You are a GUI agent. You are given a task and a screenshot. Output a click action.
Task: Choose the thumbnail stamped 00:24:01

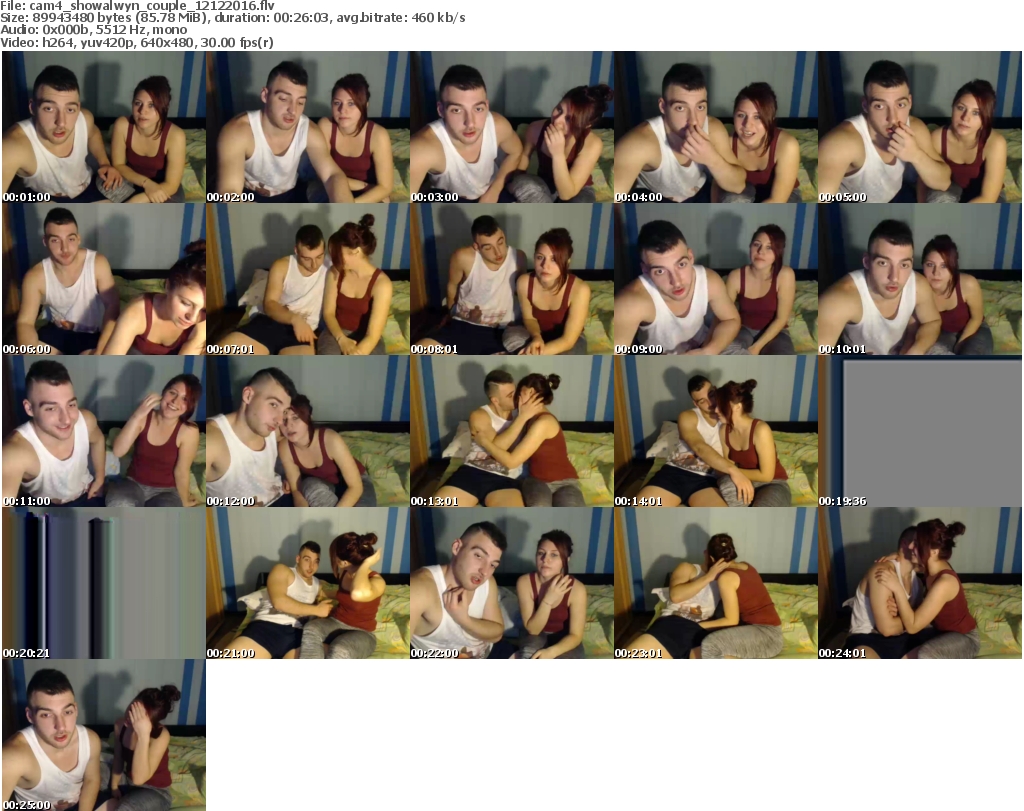920,583
